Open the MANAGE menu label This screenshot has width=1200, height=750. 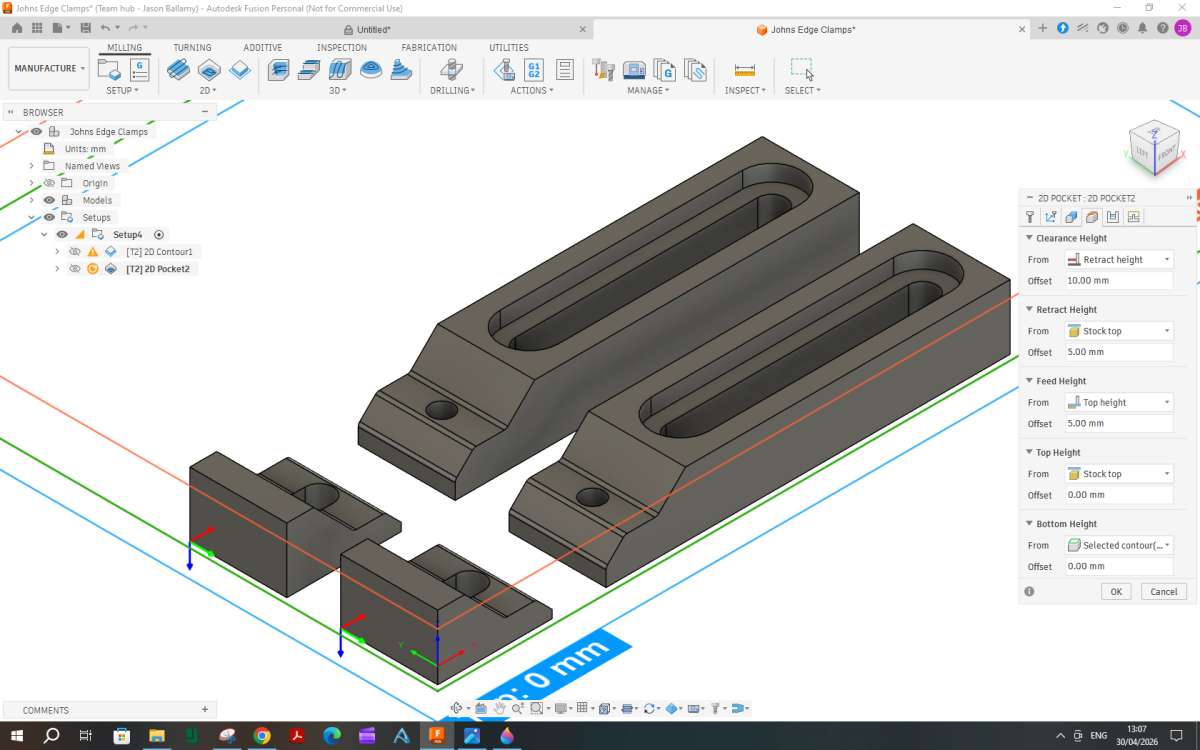point(648,90)
